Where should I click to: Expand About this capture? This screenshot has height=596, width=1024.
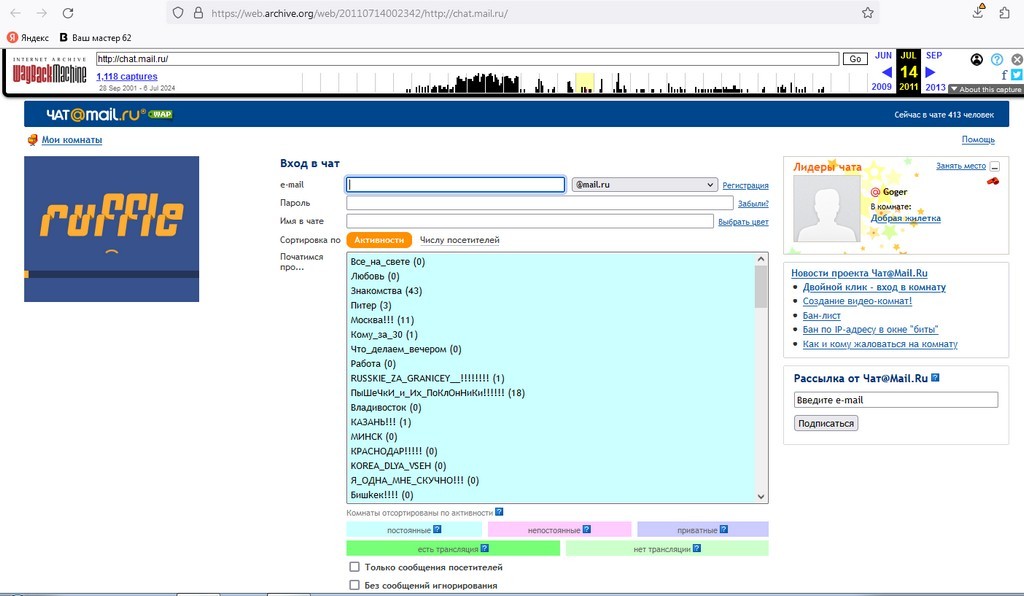(x=986, y=89)
